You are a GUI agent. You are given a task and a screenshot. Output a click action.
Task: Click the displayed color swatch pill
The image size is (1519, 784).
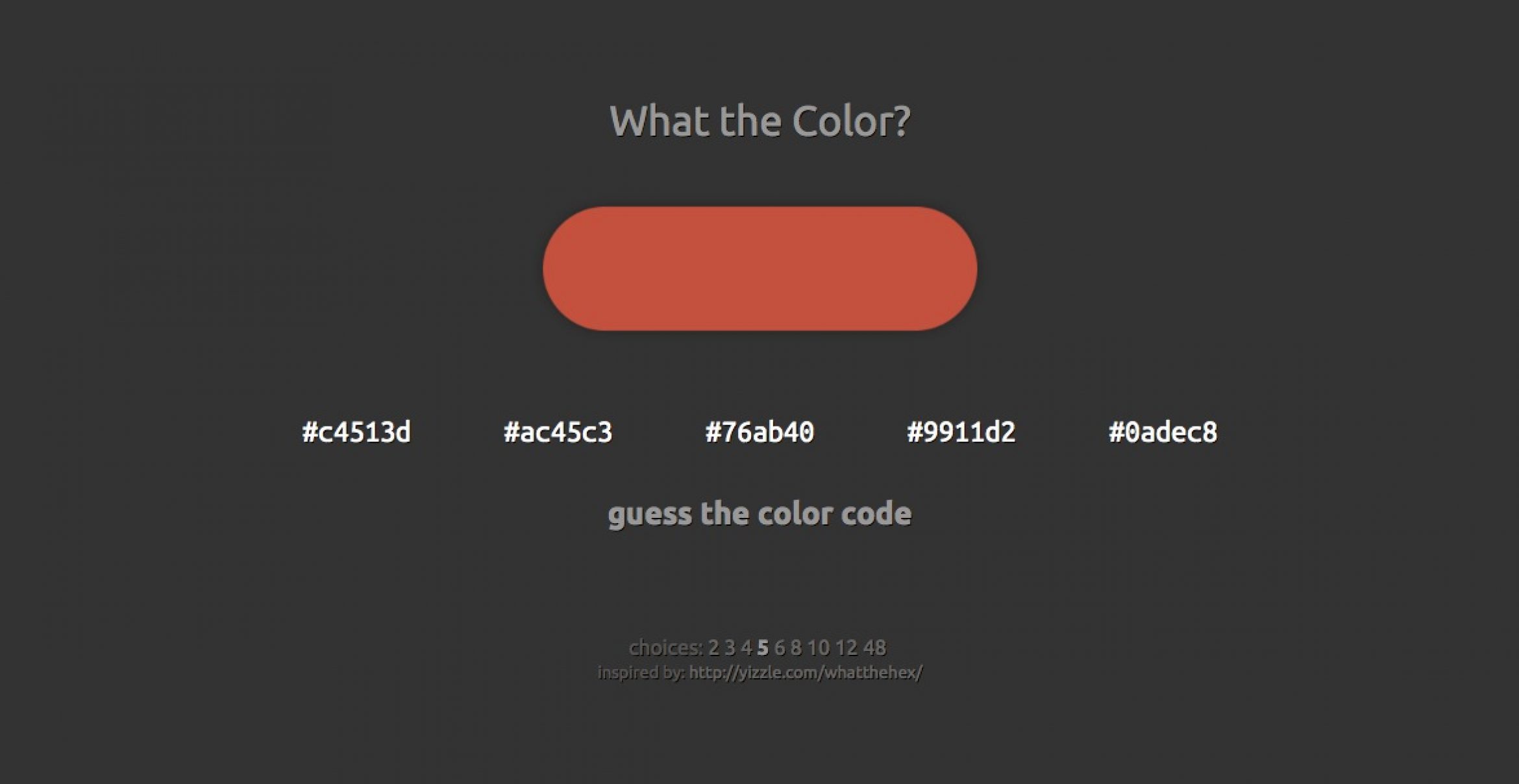[759, 267]
